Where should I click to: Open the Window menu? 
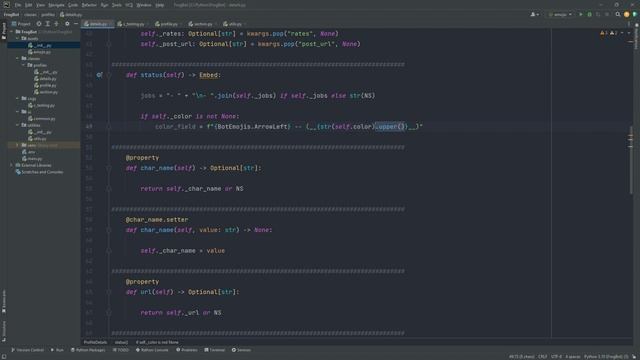point(144,5)
